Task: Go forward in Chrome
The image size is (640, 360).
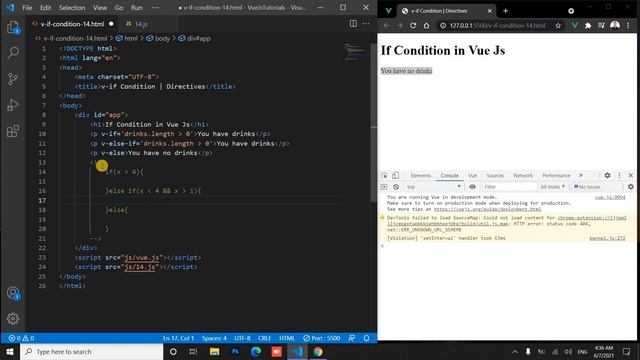Action: (x=400, y=25)
